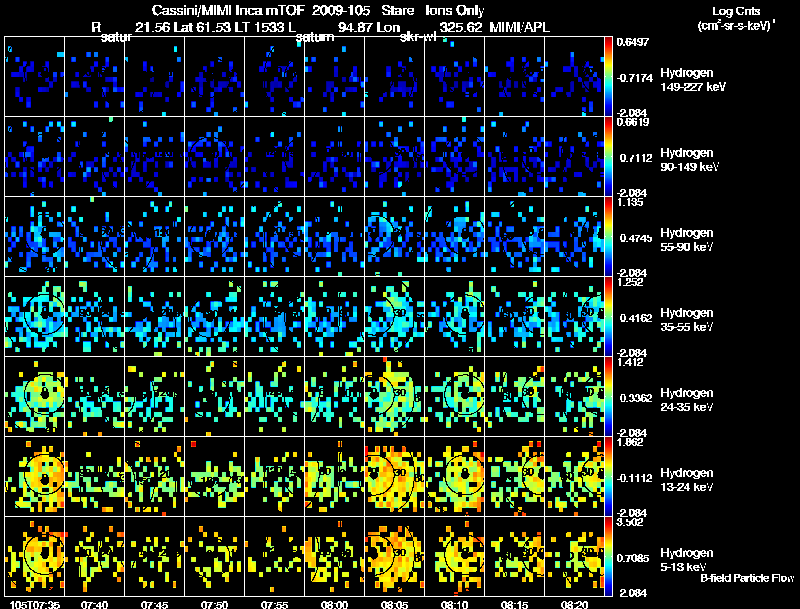Select the Hydrogen 90-149 keV image at 07:50
The width and height of the screenshot is (800, 609).
(215, 156)
